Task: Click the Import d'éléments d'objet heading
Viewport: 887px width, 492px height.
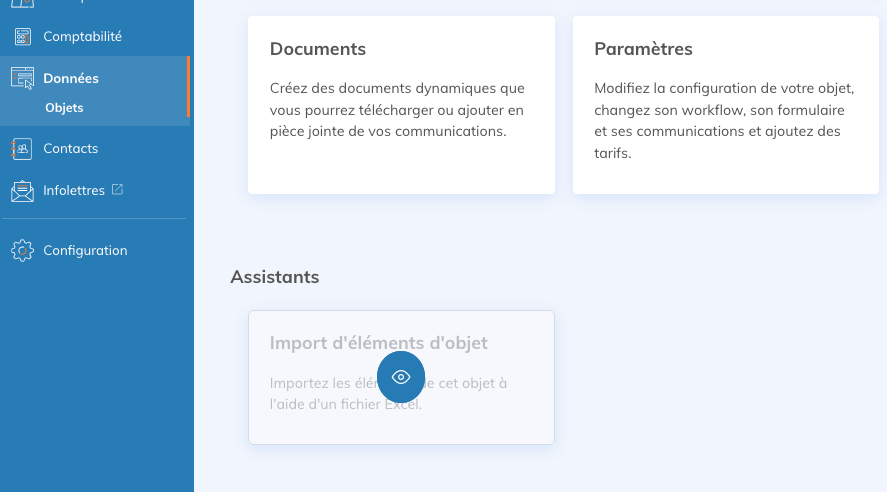Action: click(378, 343)
